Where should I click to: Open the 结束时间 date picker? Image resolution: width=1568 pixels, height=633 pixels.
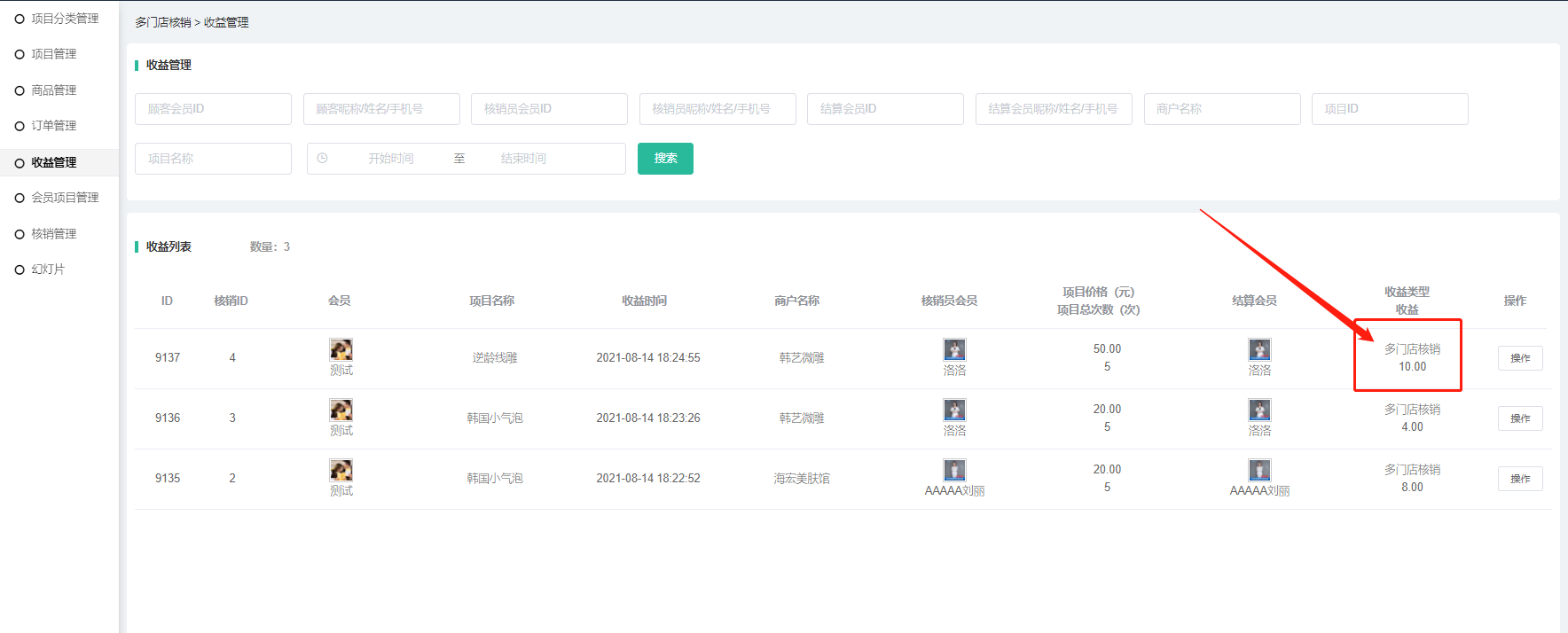pyautogui.click(x=523, y=159)
